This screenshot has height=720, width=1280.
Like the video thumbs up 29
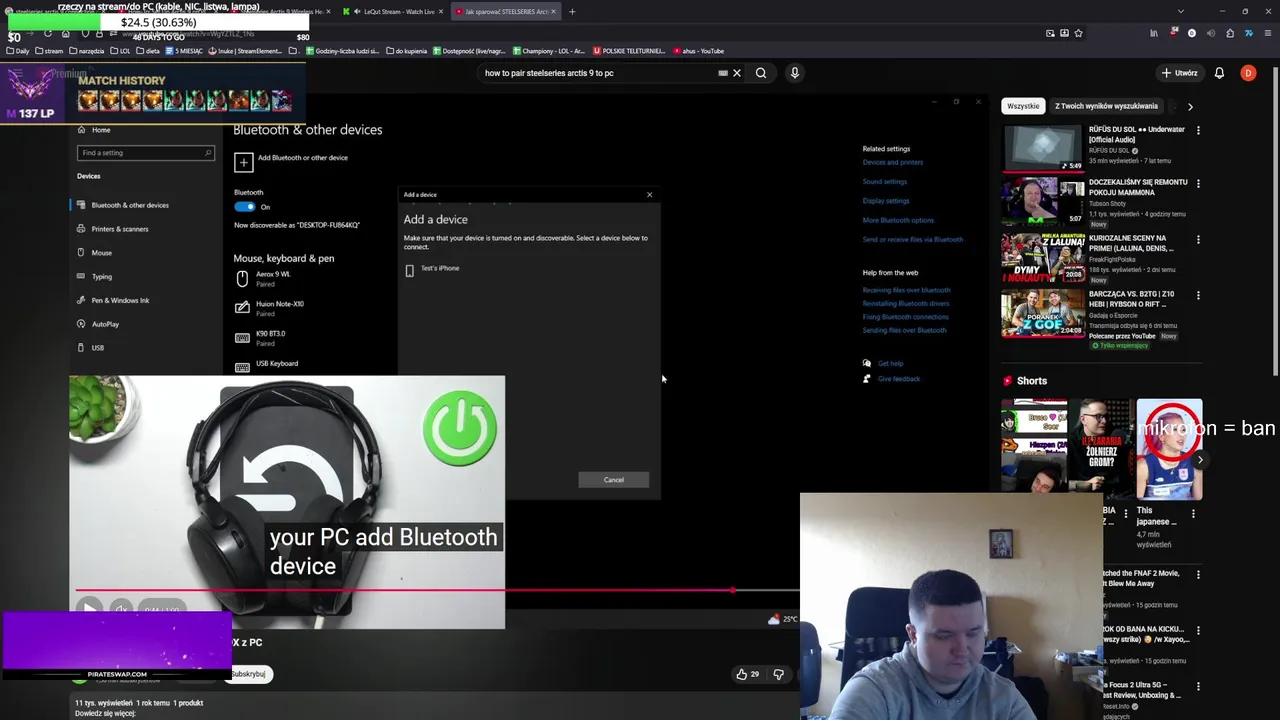(748, 674)
